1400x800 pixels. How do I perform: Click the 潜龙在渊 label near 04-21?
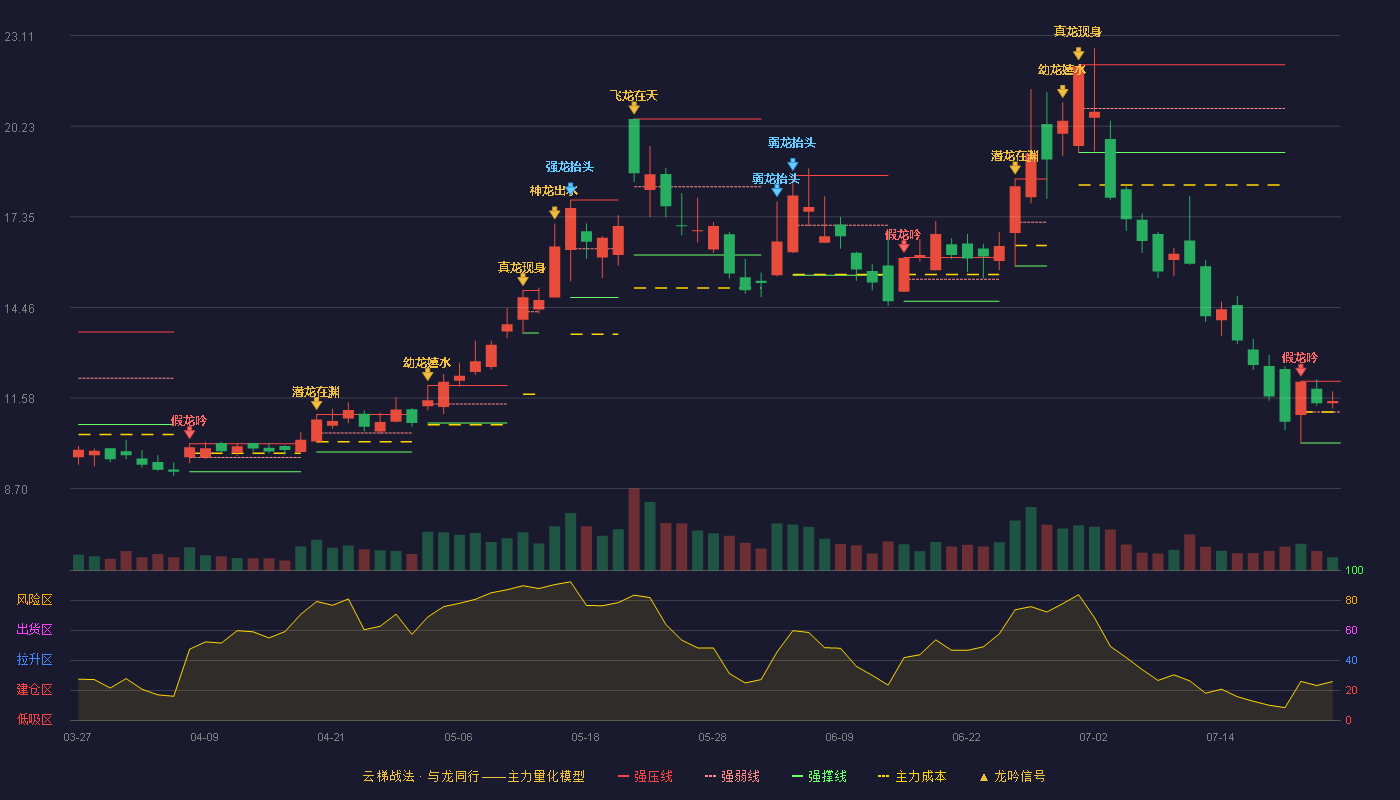[x=316, y=392]
